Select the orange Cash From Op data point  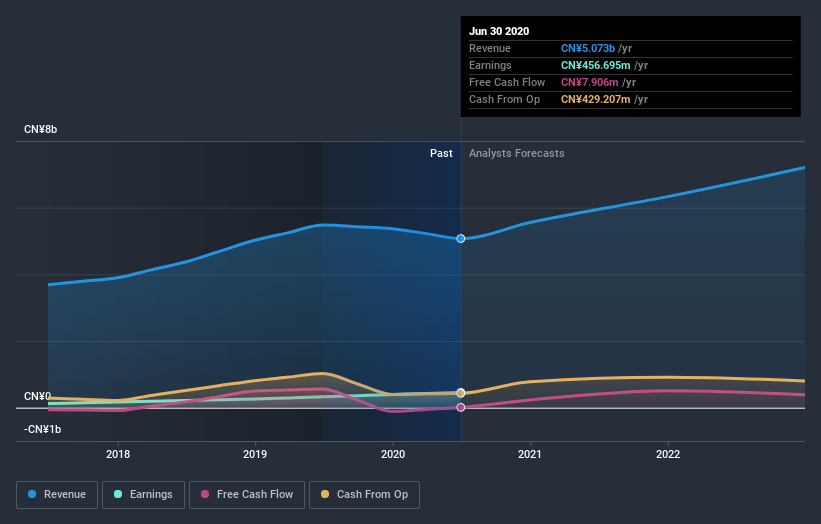coord(461,393)
